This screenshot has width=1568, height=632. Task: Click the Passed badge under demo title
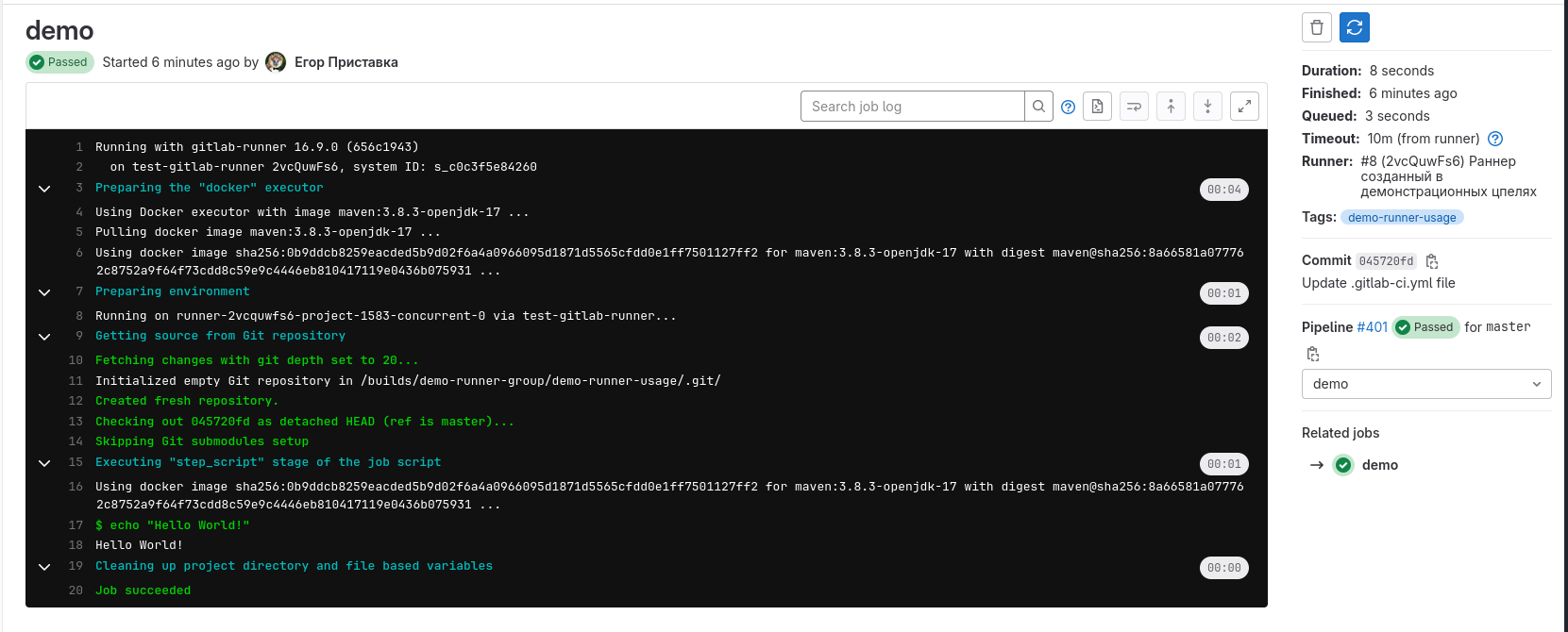(x=59, y=62)
